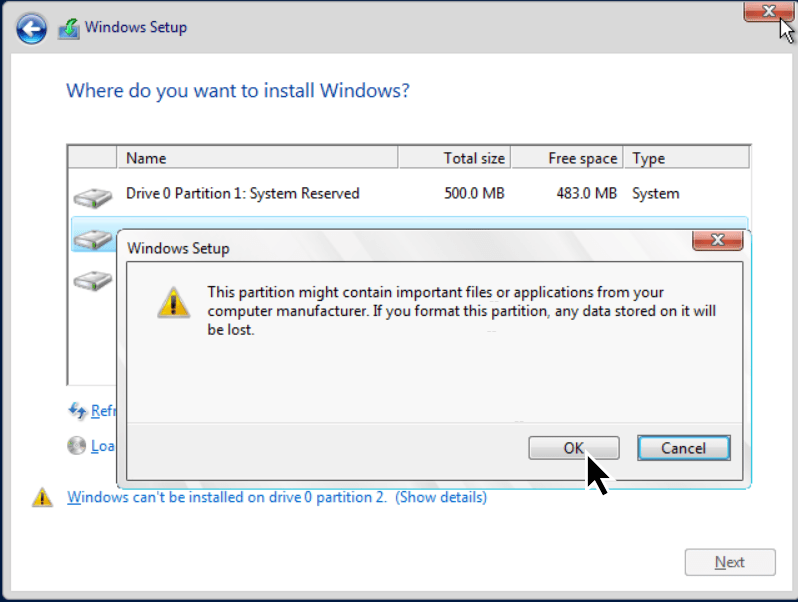Screen dimensions: 798x602
Task: Click the partition warning message text
Action: click(x=461, y=311)
